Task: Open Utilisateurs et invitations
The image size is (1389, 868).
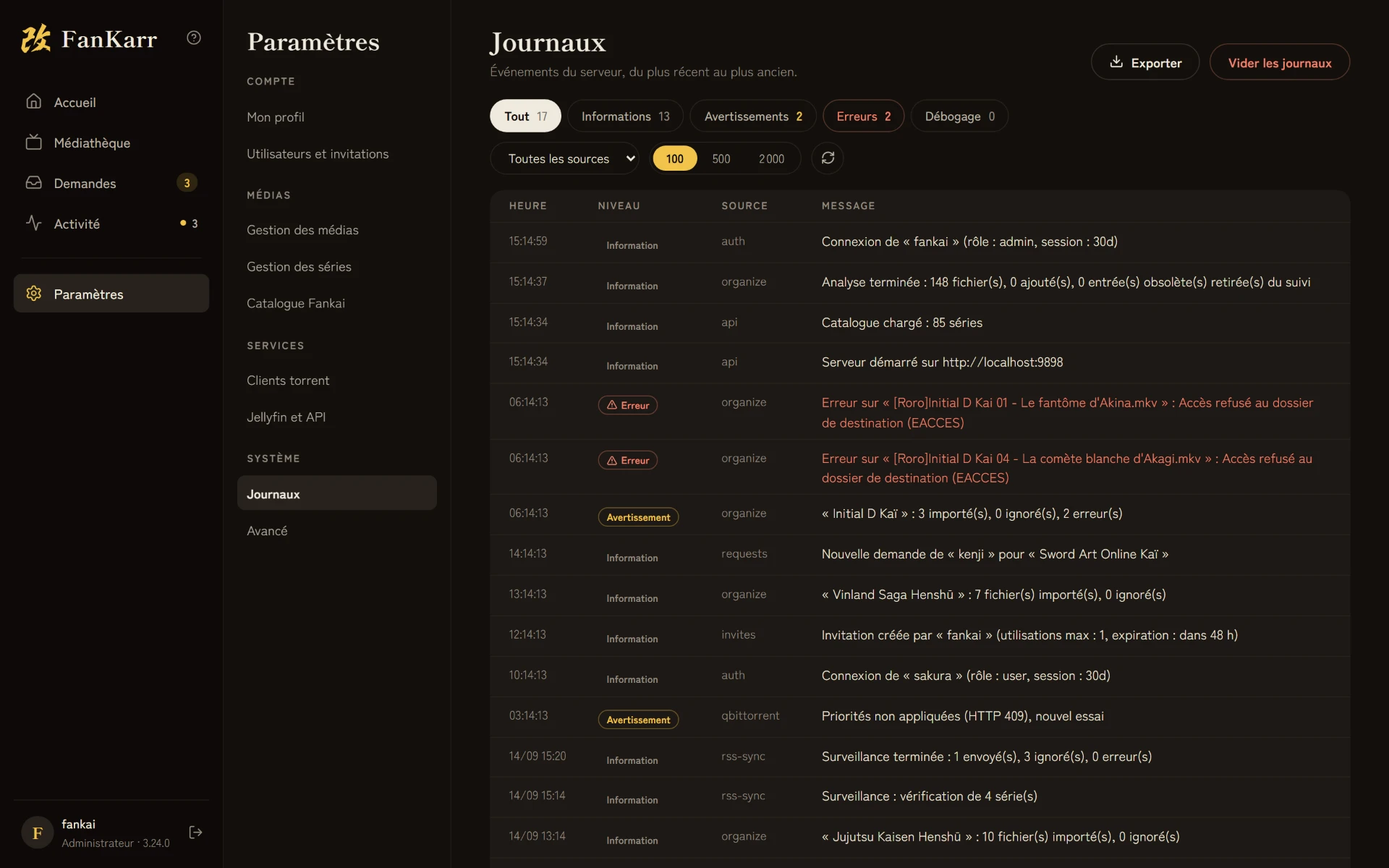Action: 336,153
